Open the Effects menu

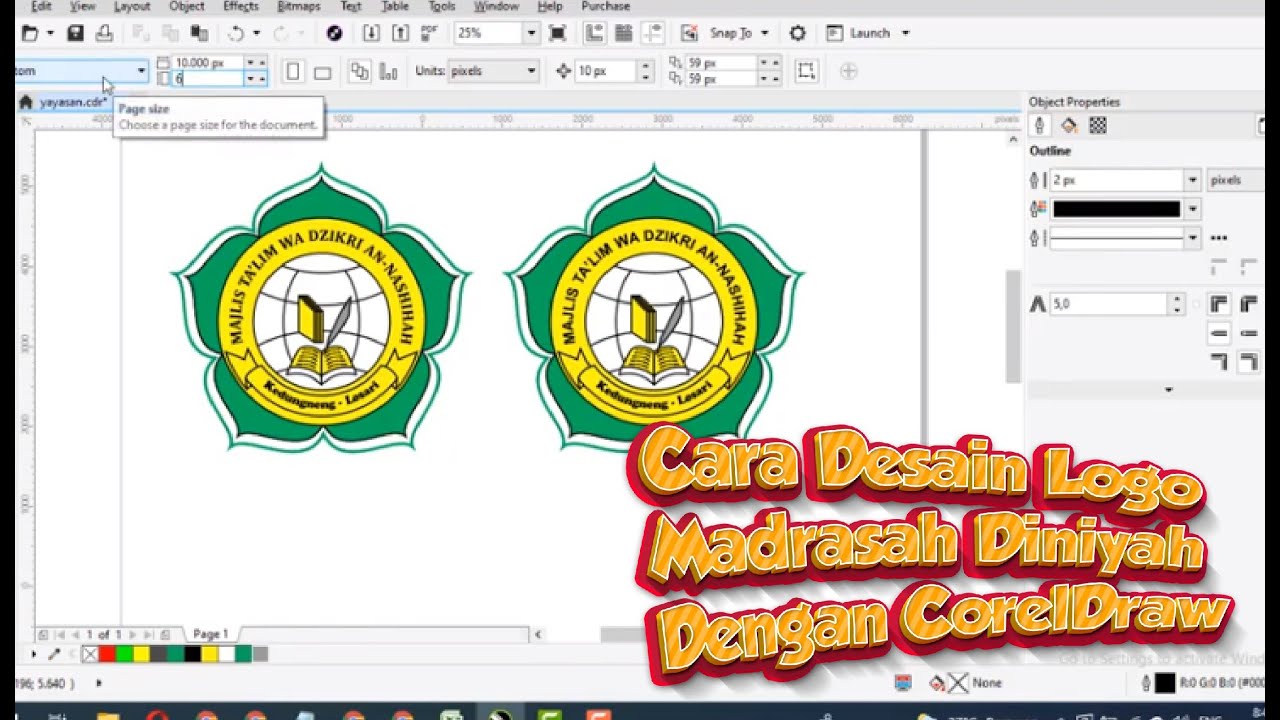click(241, 6)
